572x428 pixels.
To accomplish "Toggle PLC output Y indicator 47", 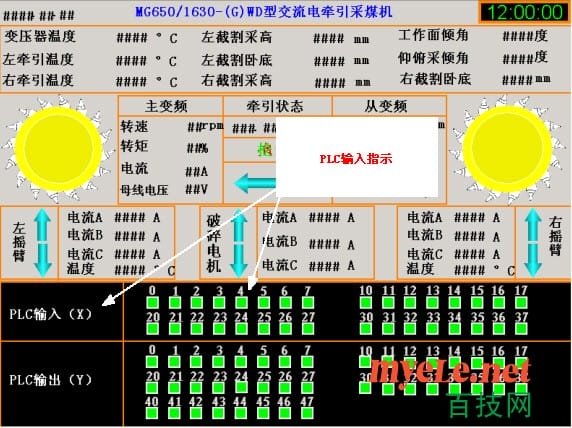I will pos(308,413).
